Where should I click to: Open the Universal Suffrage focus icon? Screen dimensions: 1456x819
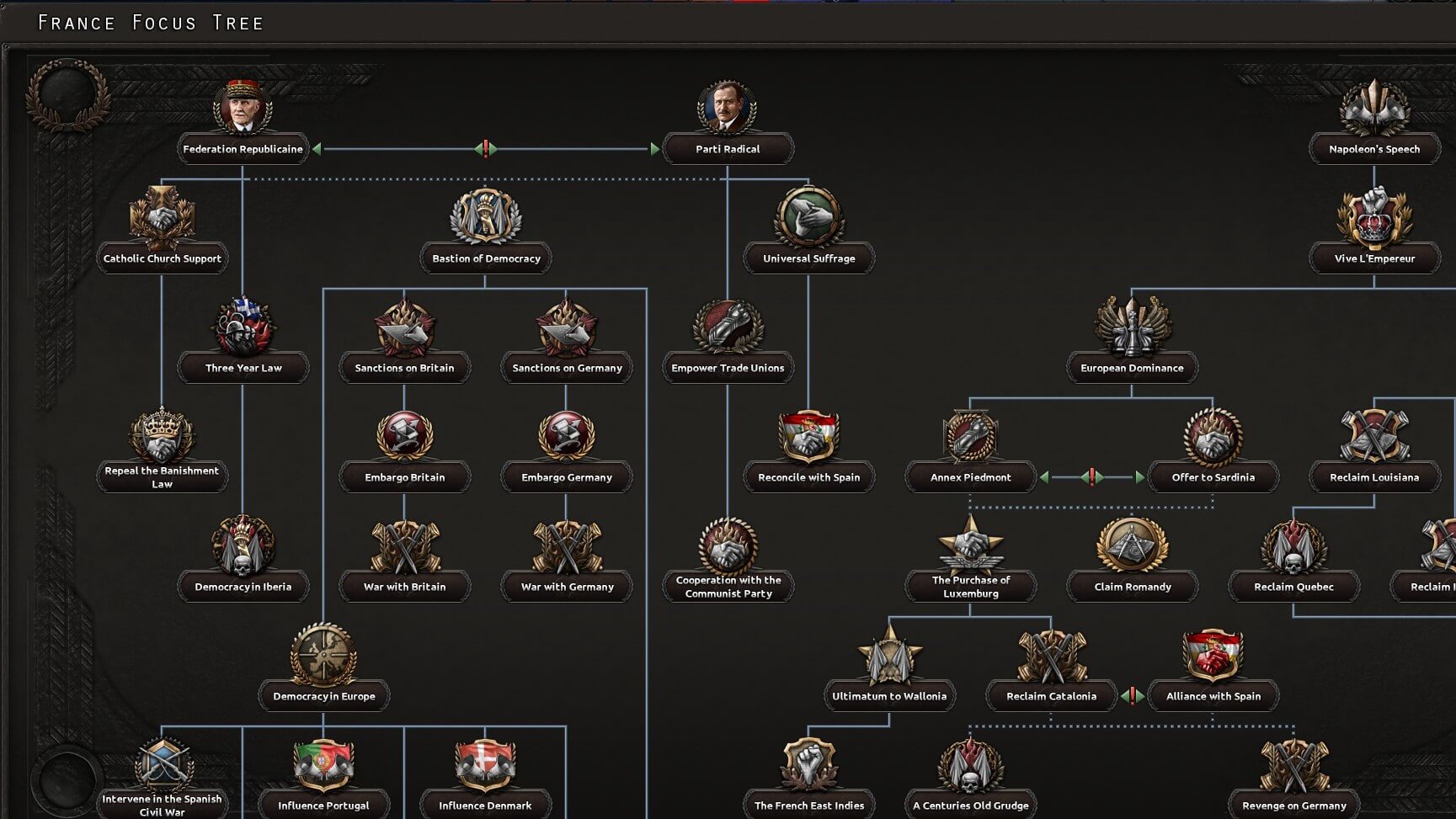(808, 217)
